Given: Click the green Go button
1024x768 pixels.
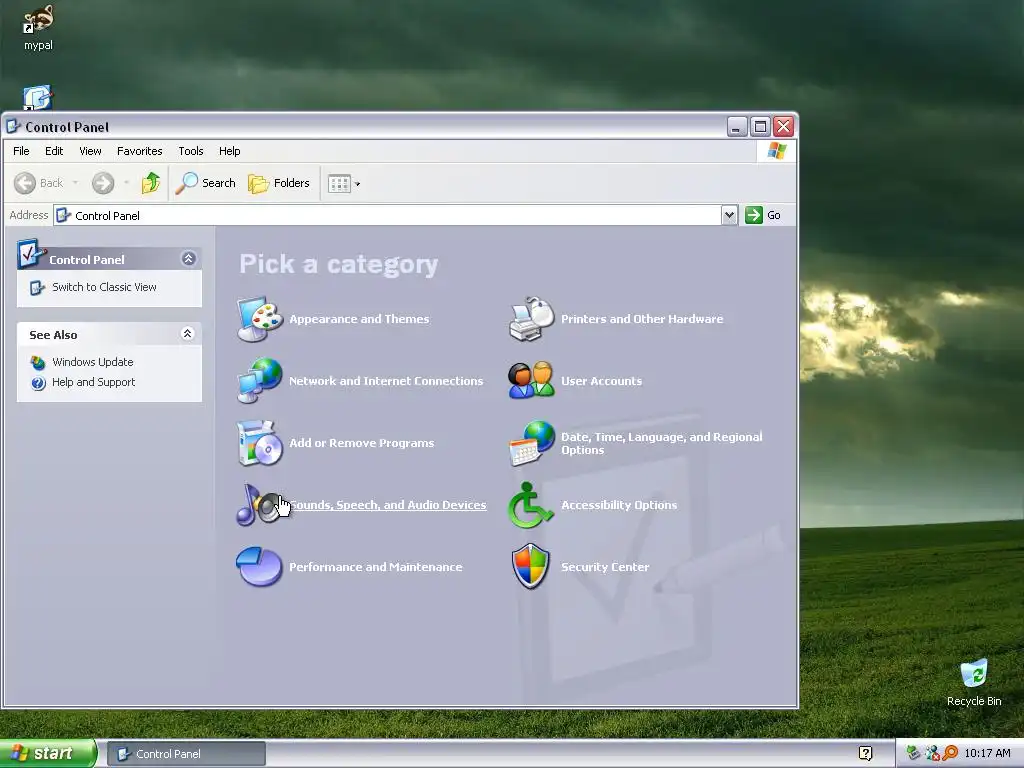Looking at the screenshot, I should 763,215.
